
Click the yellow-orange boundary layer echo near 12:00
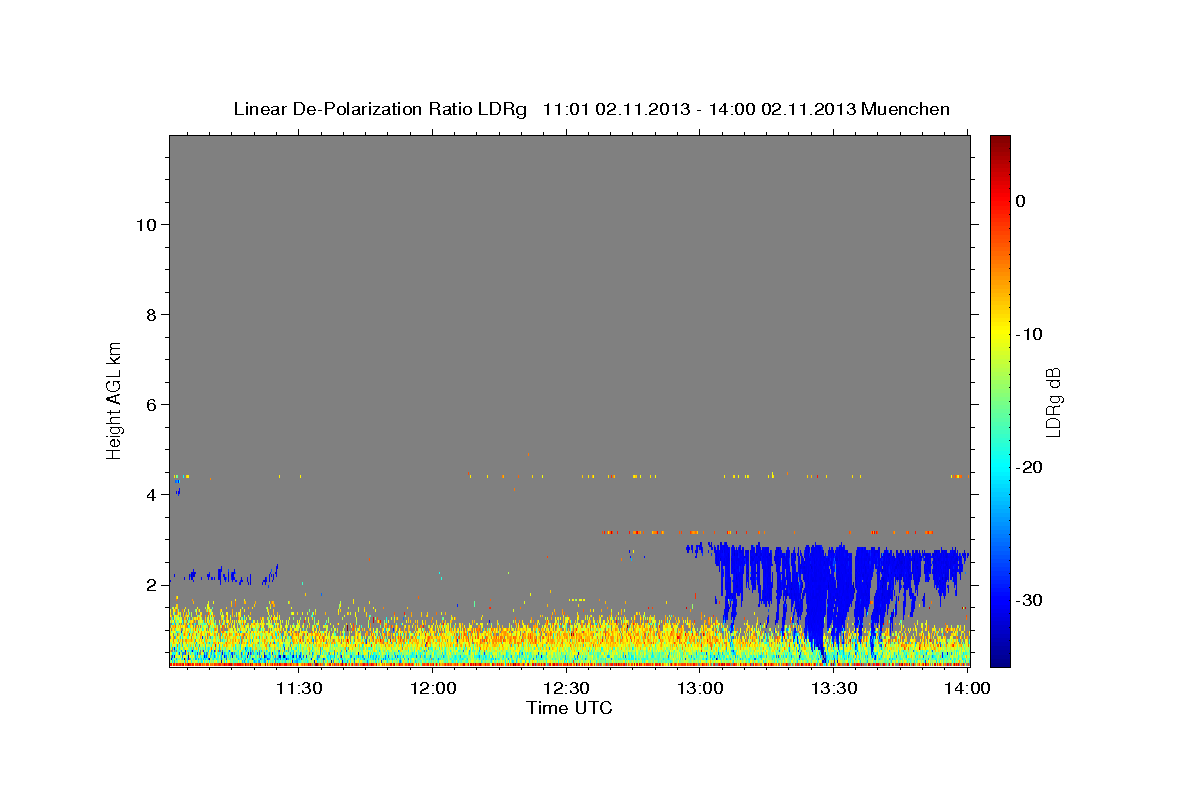pos(434,635)
